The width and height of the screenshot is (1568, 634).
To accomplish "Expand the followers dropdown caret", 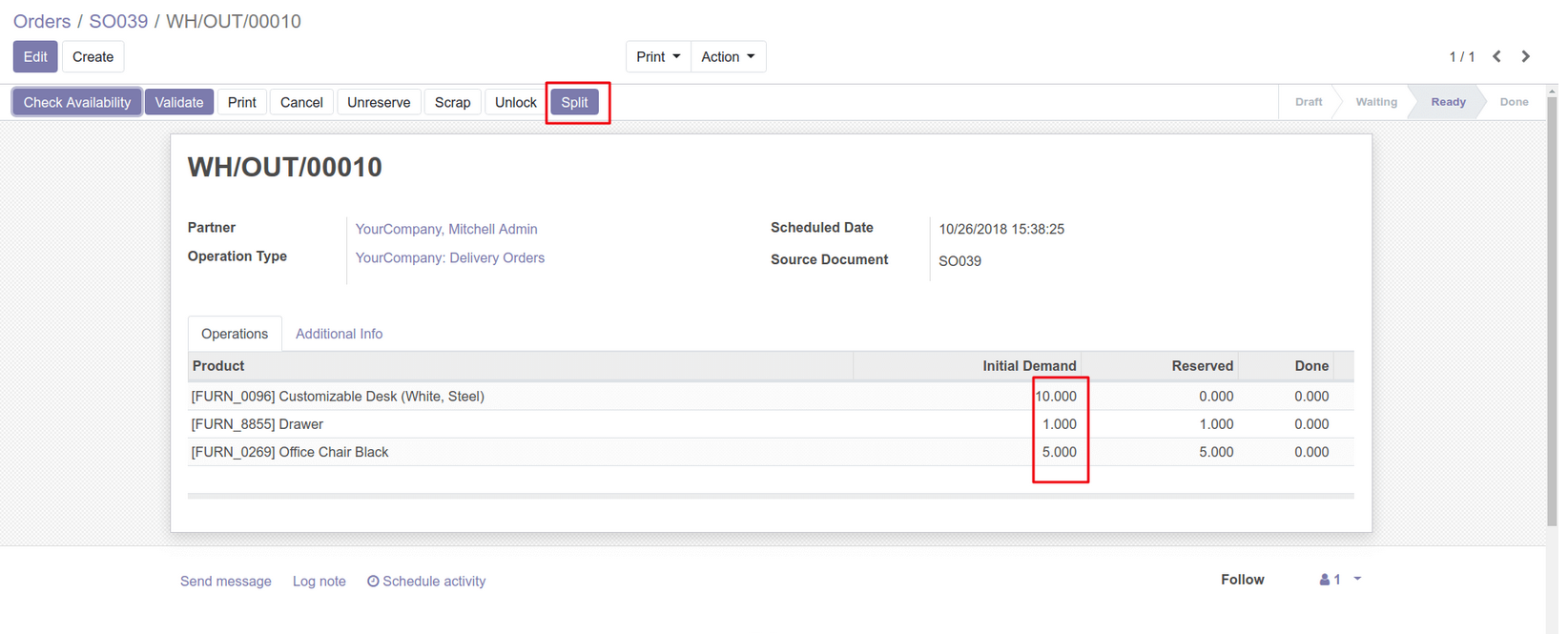I will tap(1357, 579).
